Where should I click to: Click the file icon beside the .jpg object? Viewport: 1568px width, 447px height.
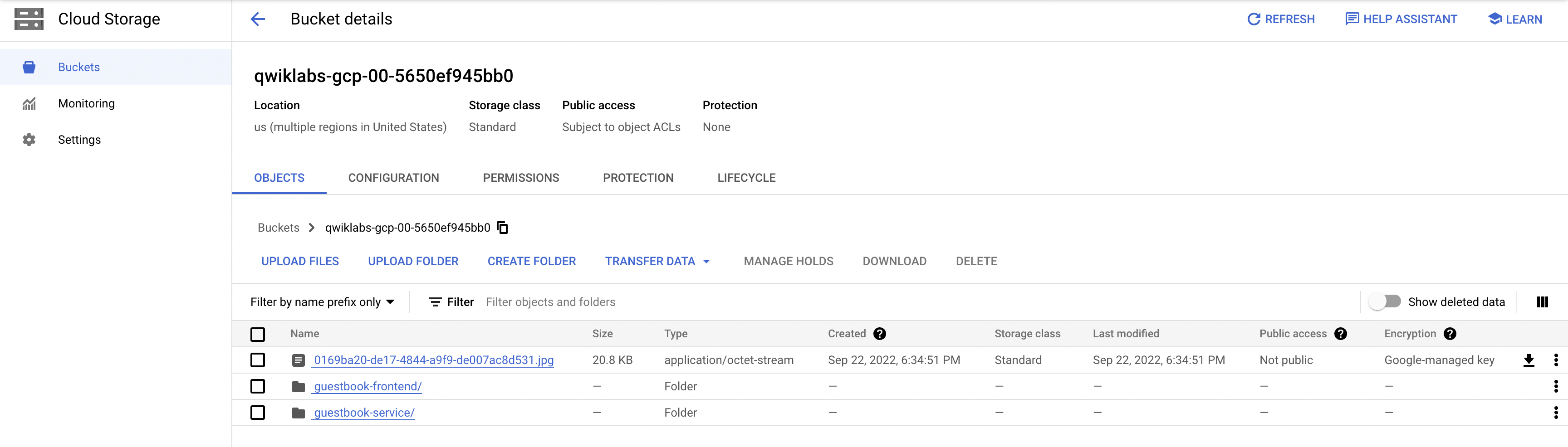coord(298,361)
